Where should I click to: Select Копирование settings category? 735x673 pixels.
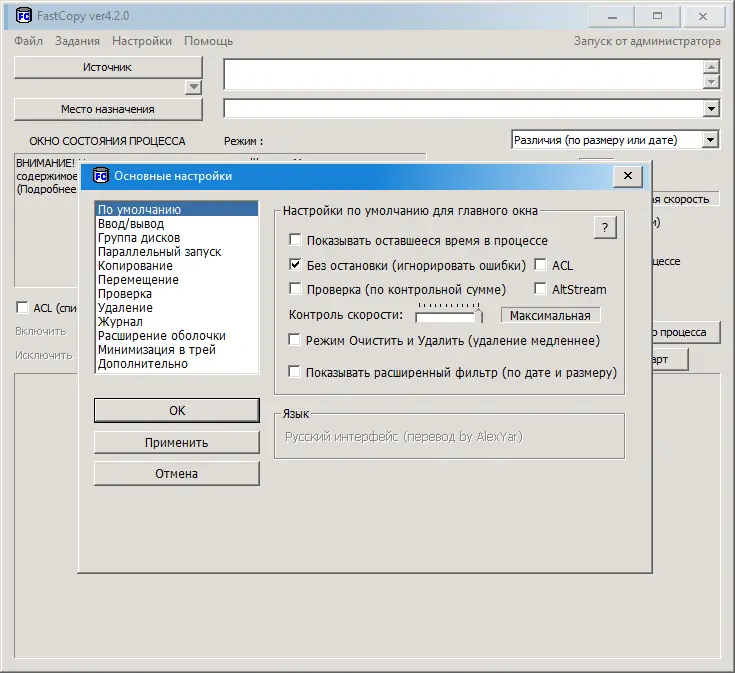click(x=176, y=266)
